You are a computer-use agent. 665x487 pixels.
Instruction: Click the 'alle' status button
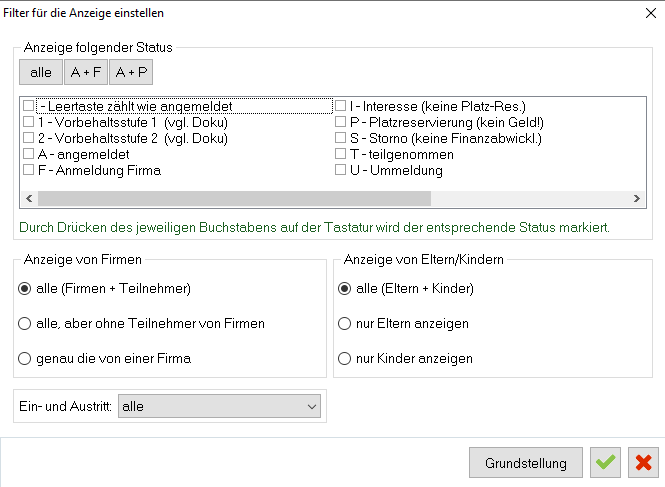(x=41, y=72)
